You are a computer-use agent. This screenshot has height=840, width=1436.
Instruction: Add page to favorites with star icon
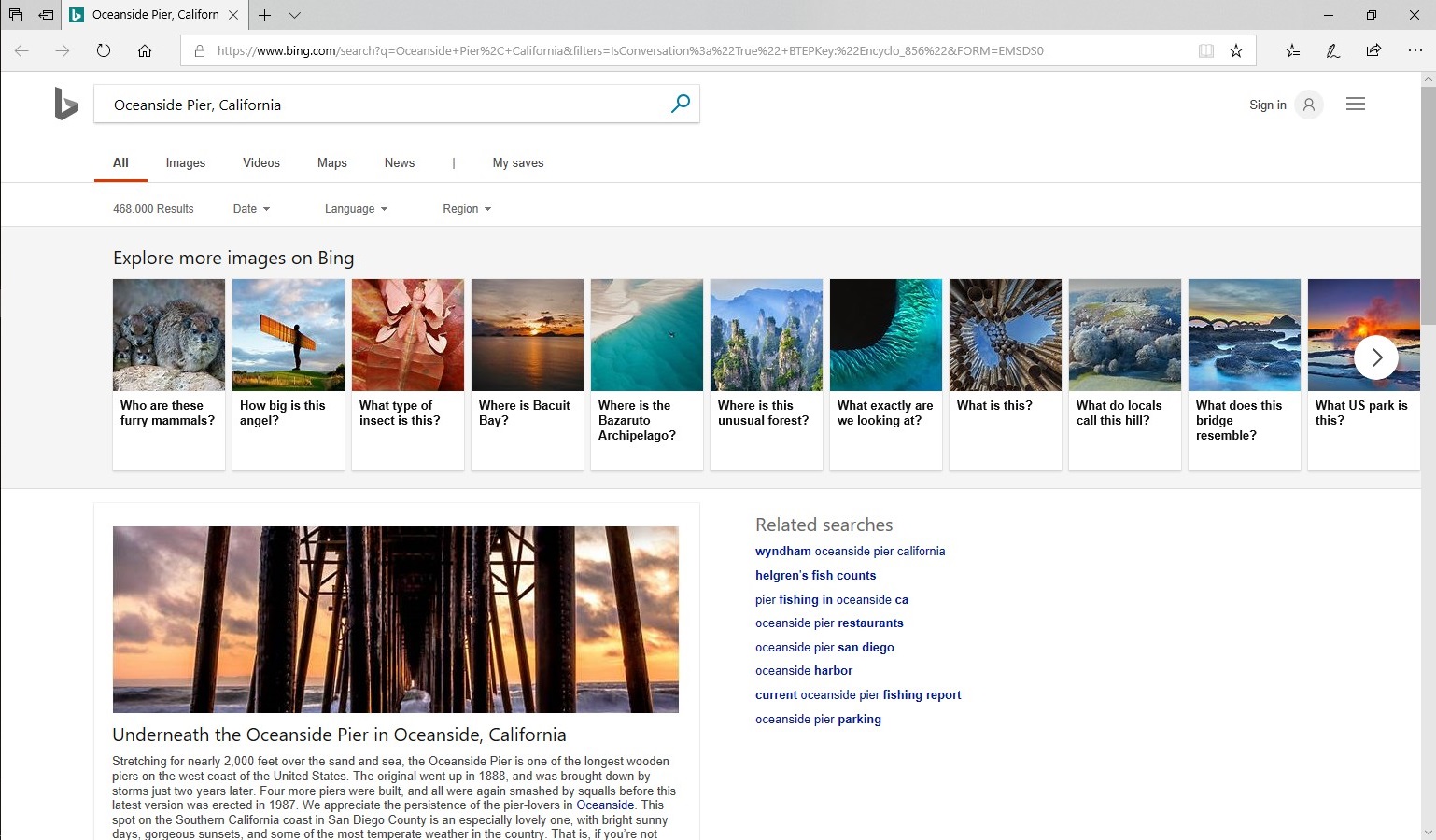tap(1236, 50)
